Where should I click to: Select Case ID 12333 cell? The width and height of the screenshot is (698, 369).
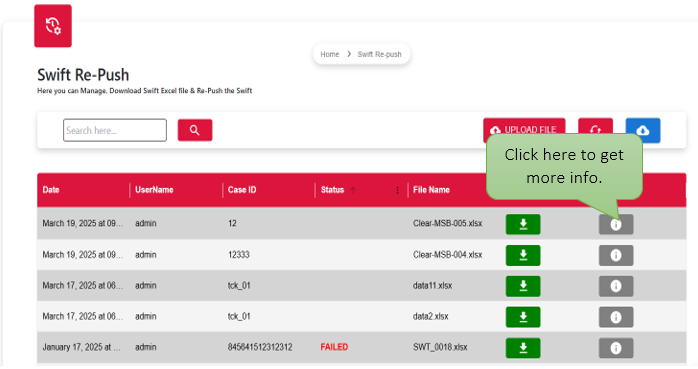pos(239,255)
